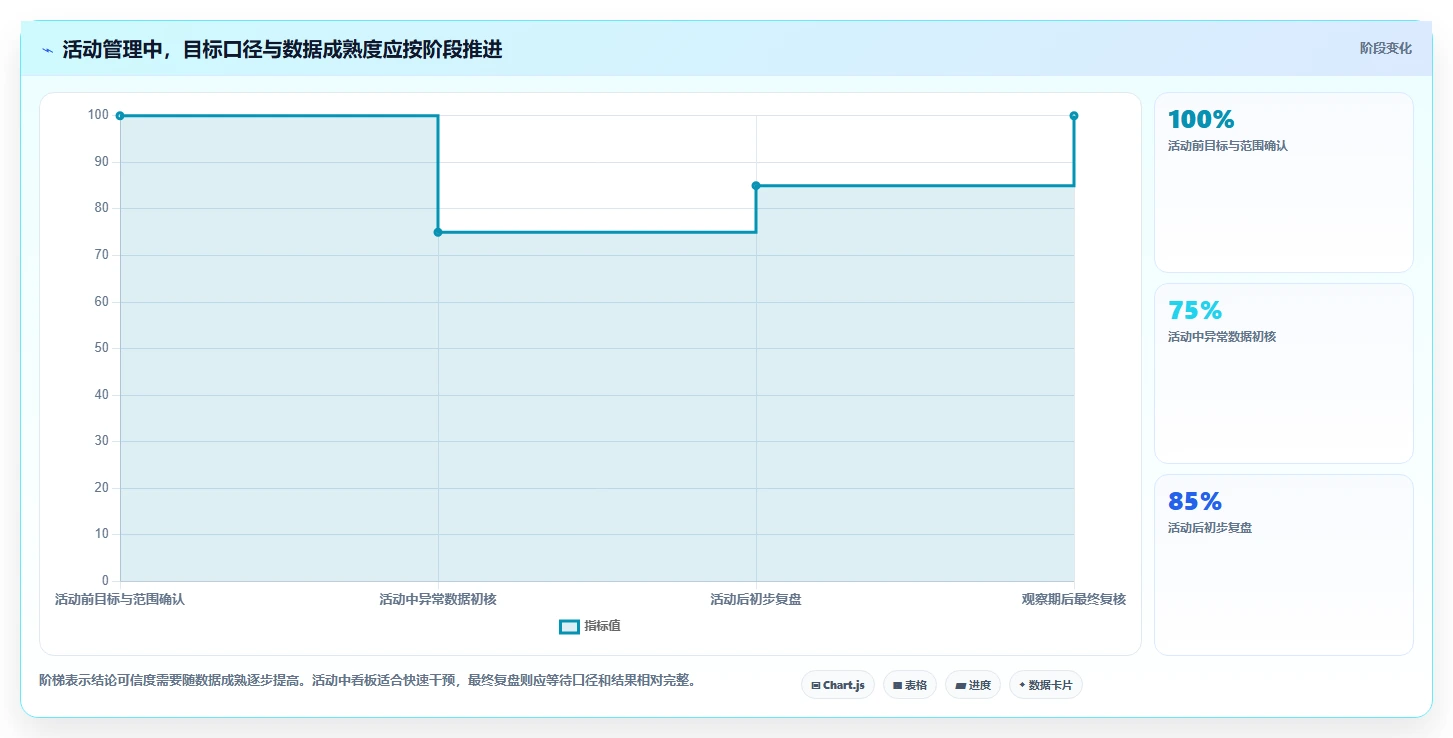Click the 阶段变化 label in header
Image resolution: width=1453 pixels, height=738 pixels.
tap(1385, 48)
